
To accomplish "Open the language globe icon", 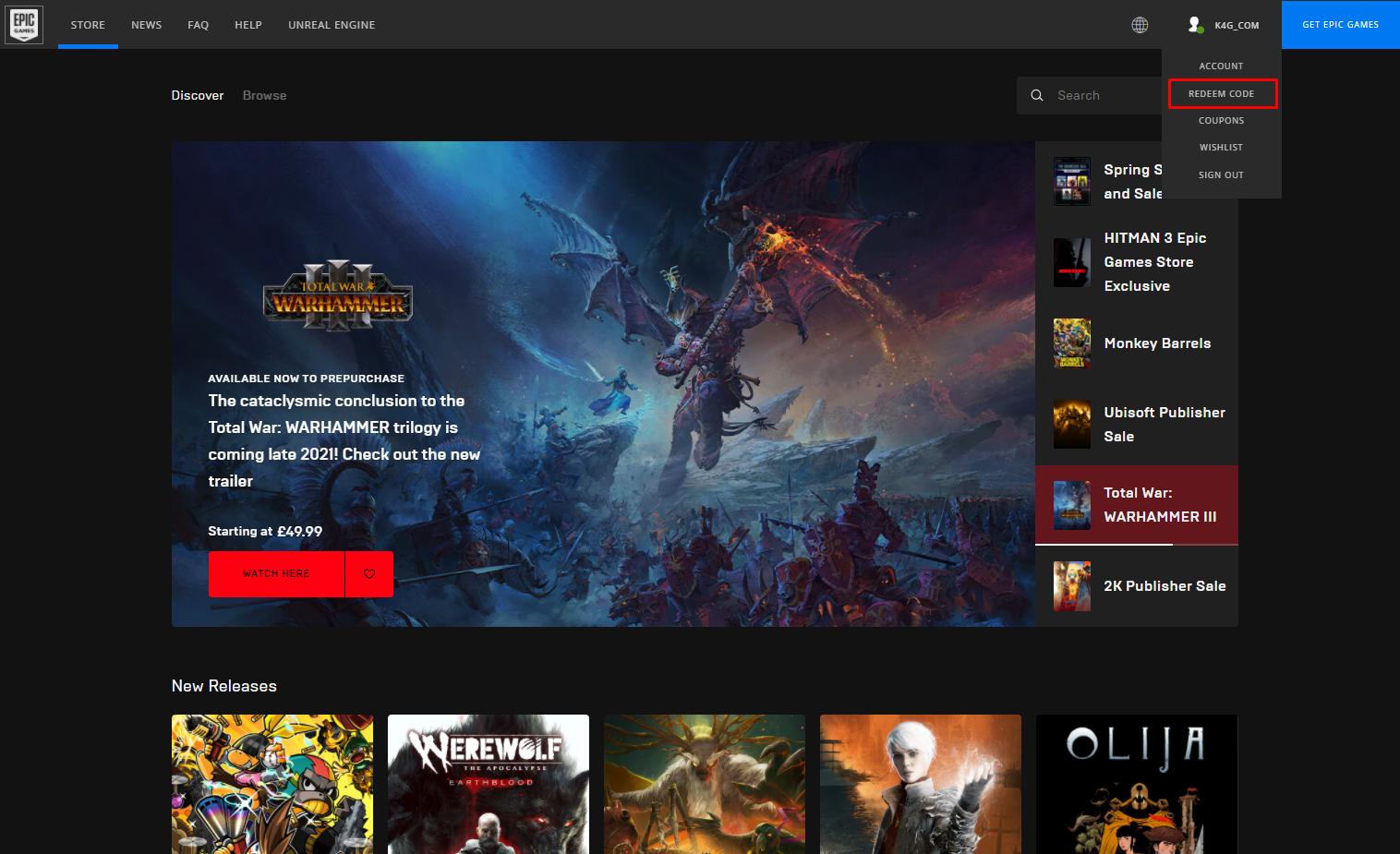I will click(x=1140, y=25).
